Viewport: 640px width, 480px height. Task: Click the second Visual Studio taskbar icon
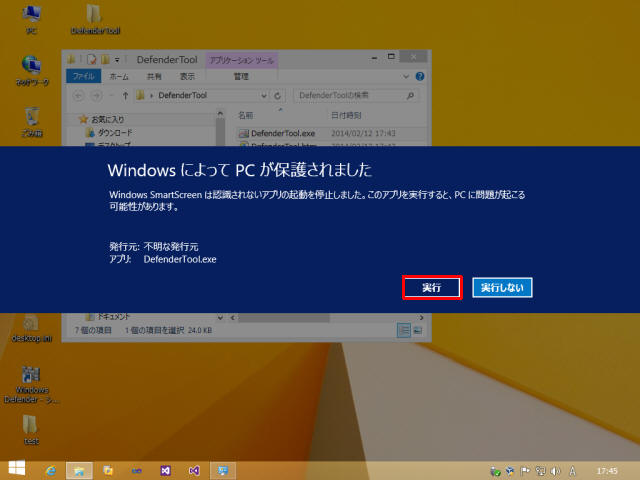[x=194, y=471]
